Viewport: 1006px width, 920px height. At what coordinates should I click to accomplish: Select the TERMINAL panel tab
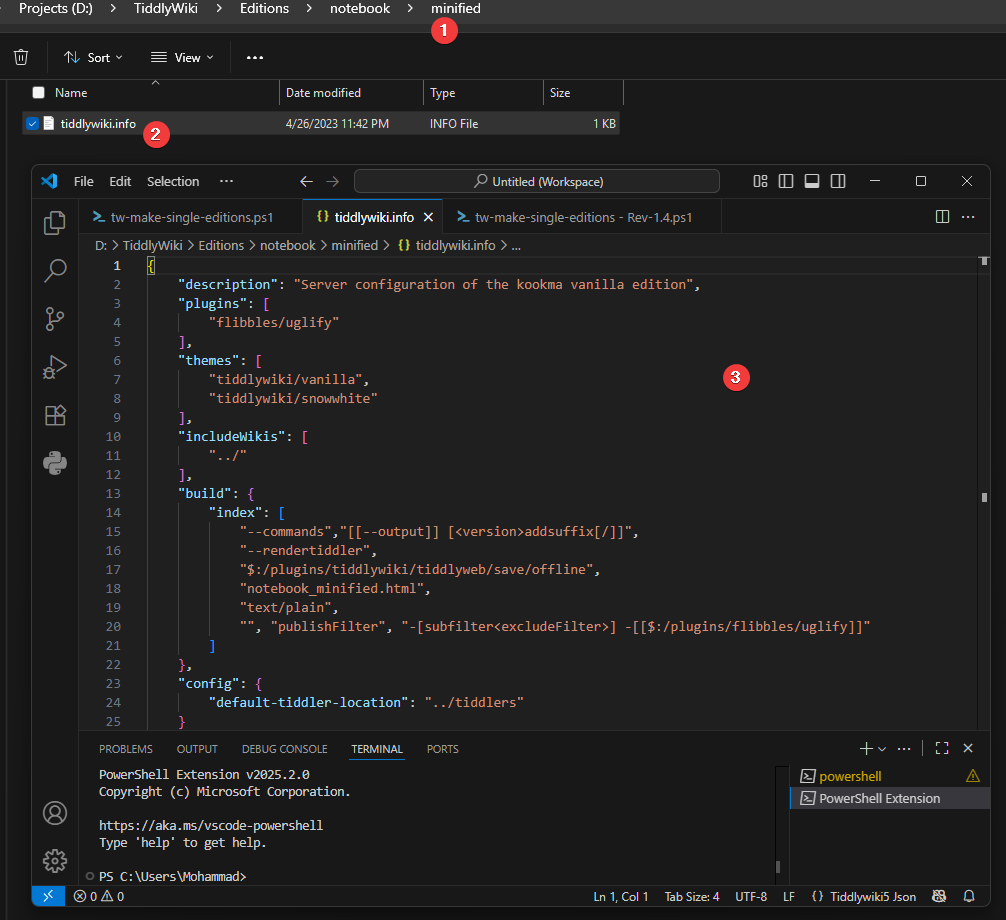coord(377,749)
